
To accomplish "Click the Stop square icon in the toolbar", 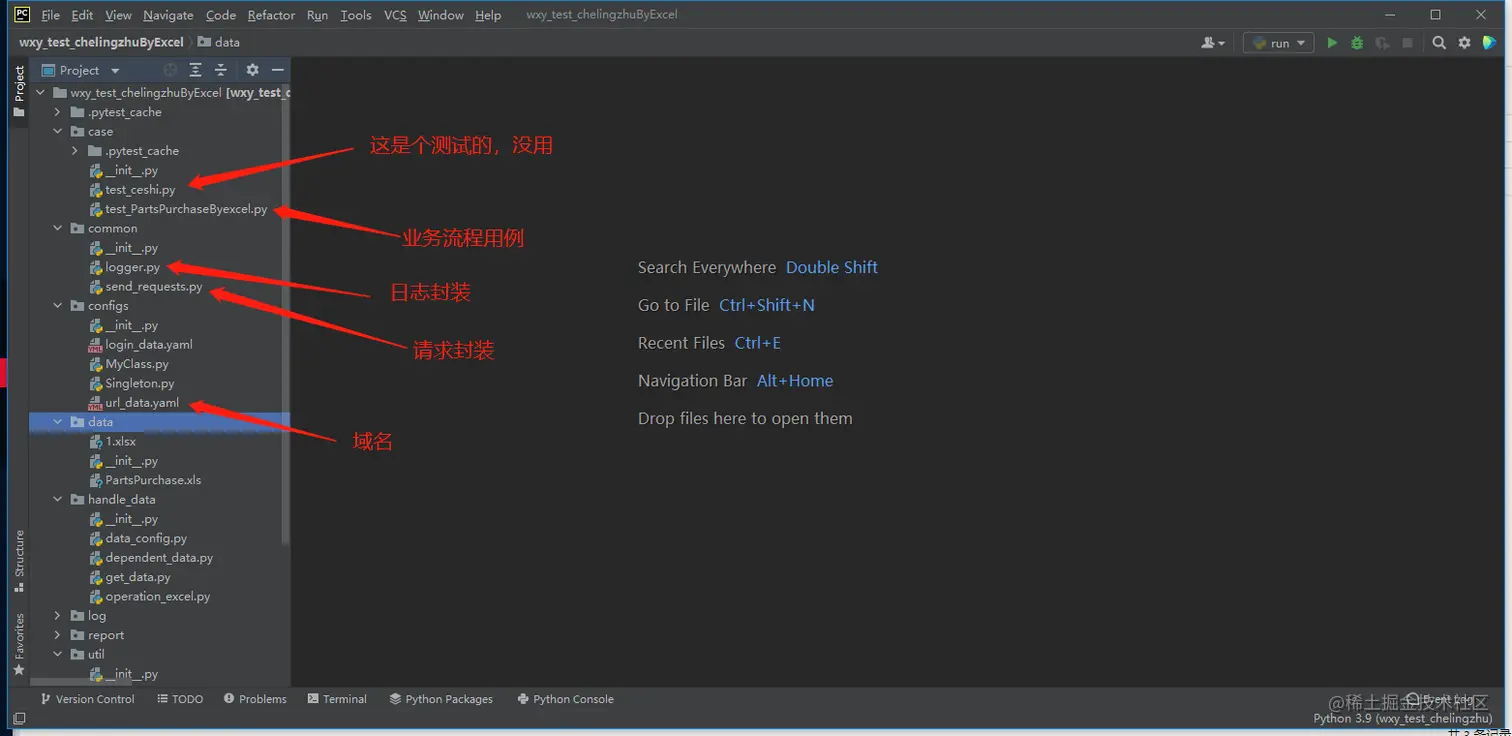I will pos(1408,43).
